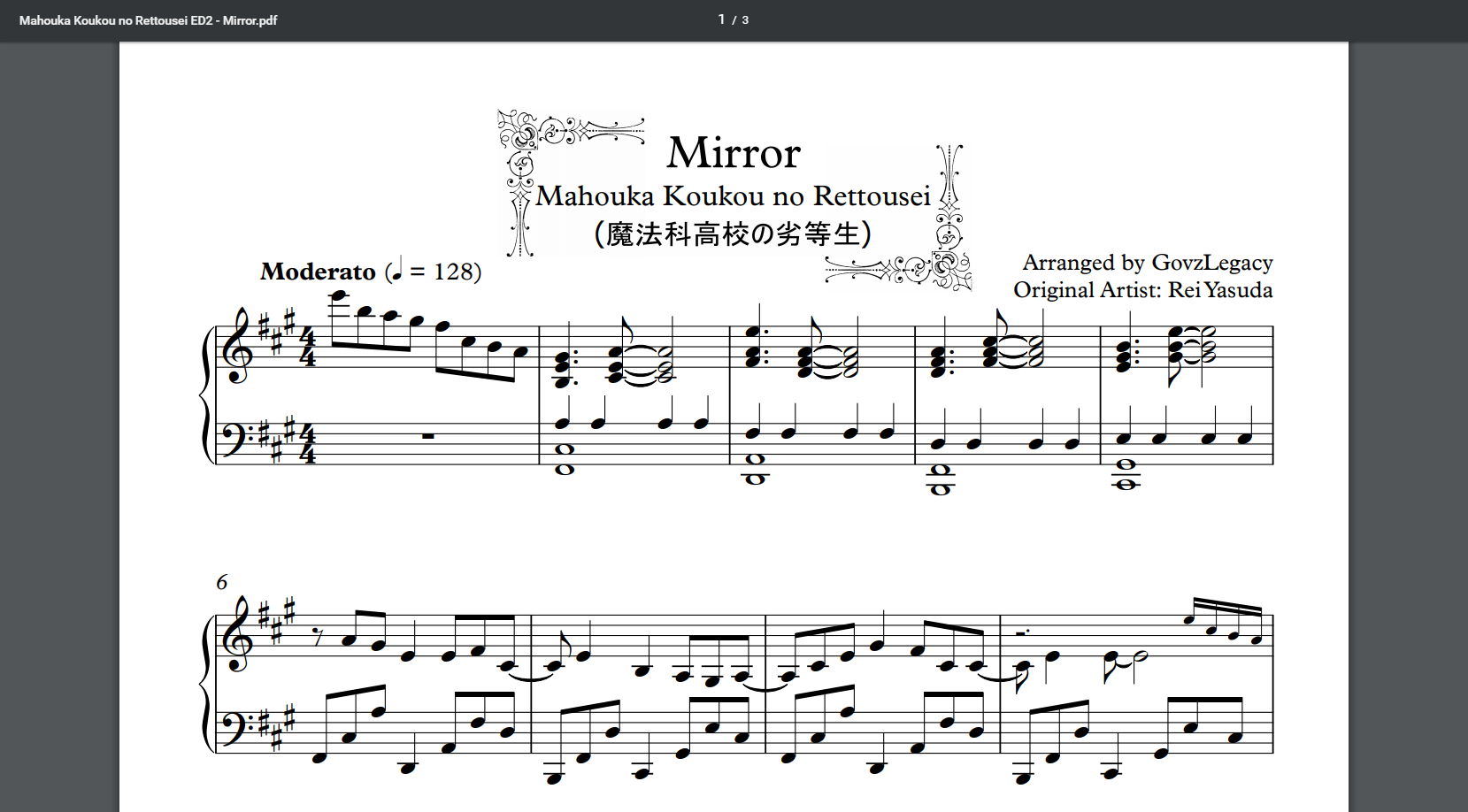Viewport: 1468px width, 812px height.
Task: Click the 'Moderato' tempo marking
Action: click(x=318, y=272)
